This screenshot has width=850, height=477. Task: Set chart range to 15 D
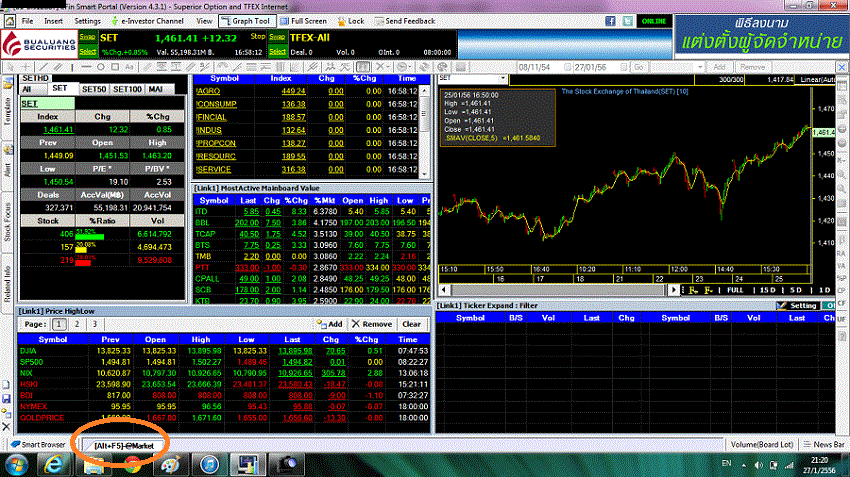[768, 291]
